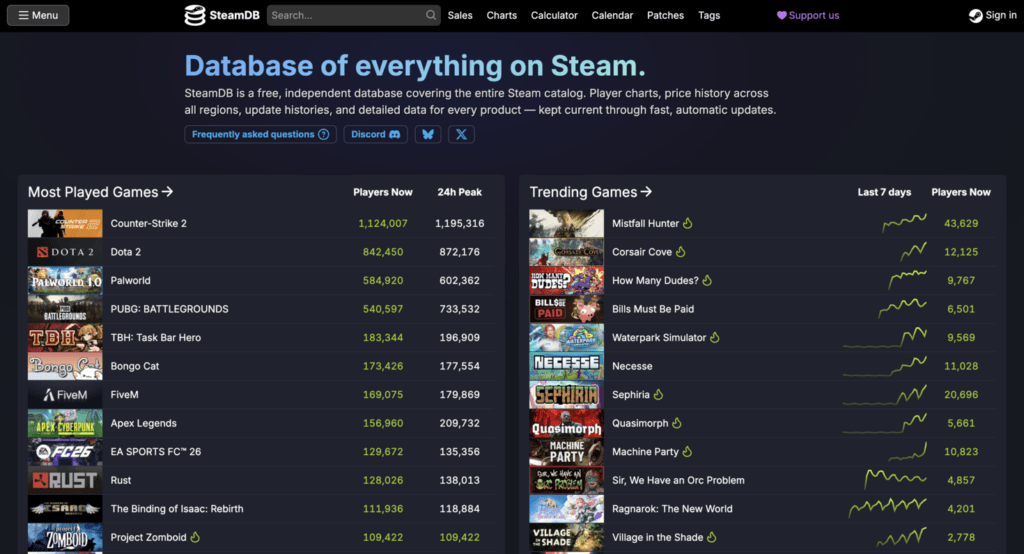The height and width of the screenshot is (554, 1024).
Task: Click the Machine Party thumbnail
Action: tap(566, 451)
